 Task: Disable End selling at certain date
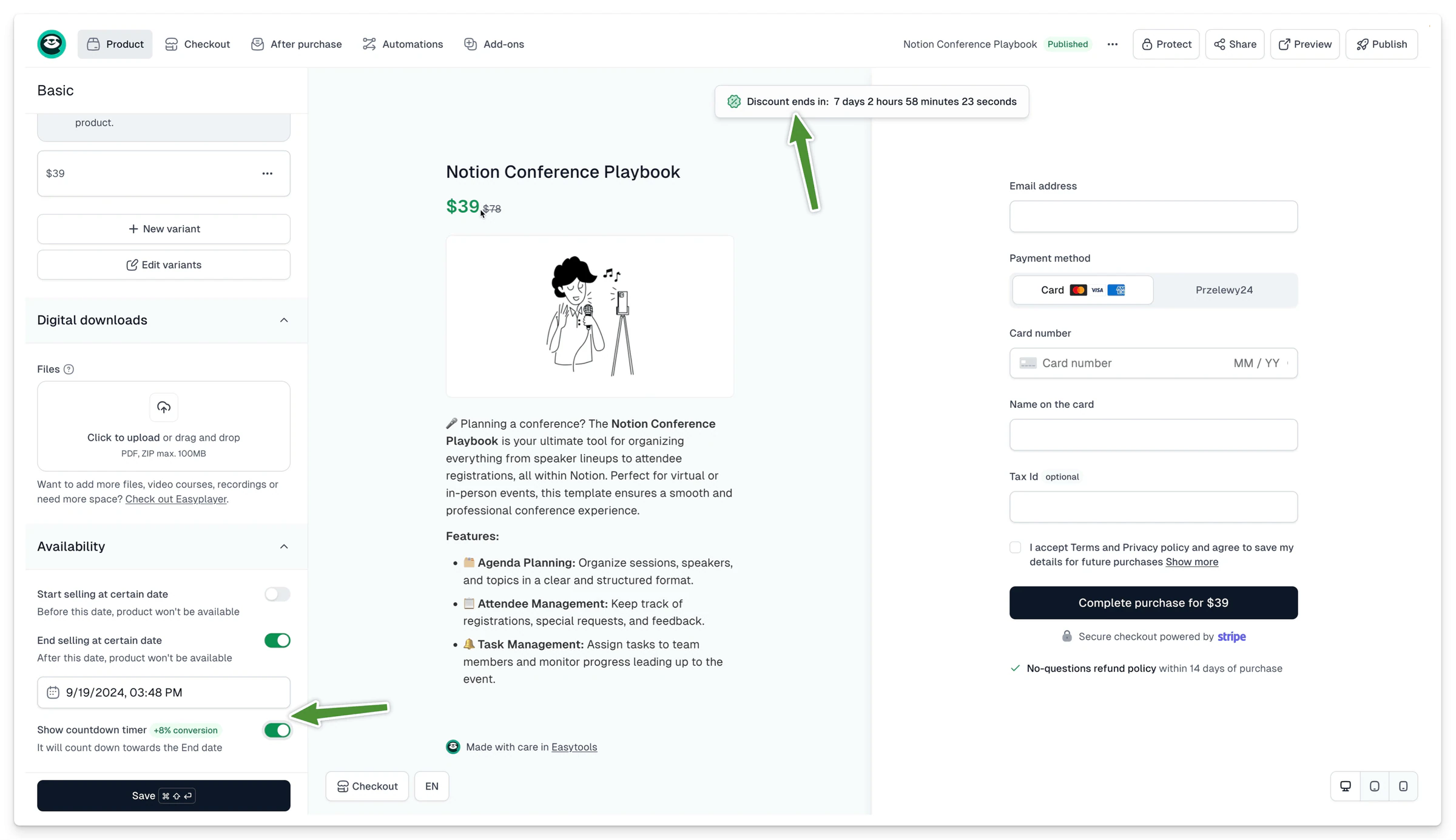(277, 640)
